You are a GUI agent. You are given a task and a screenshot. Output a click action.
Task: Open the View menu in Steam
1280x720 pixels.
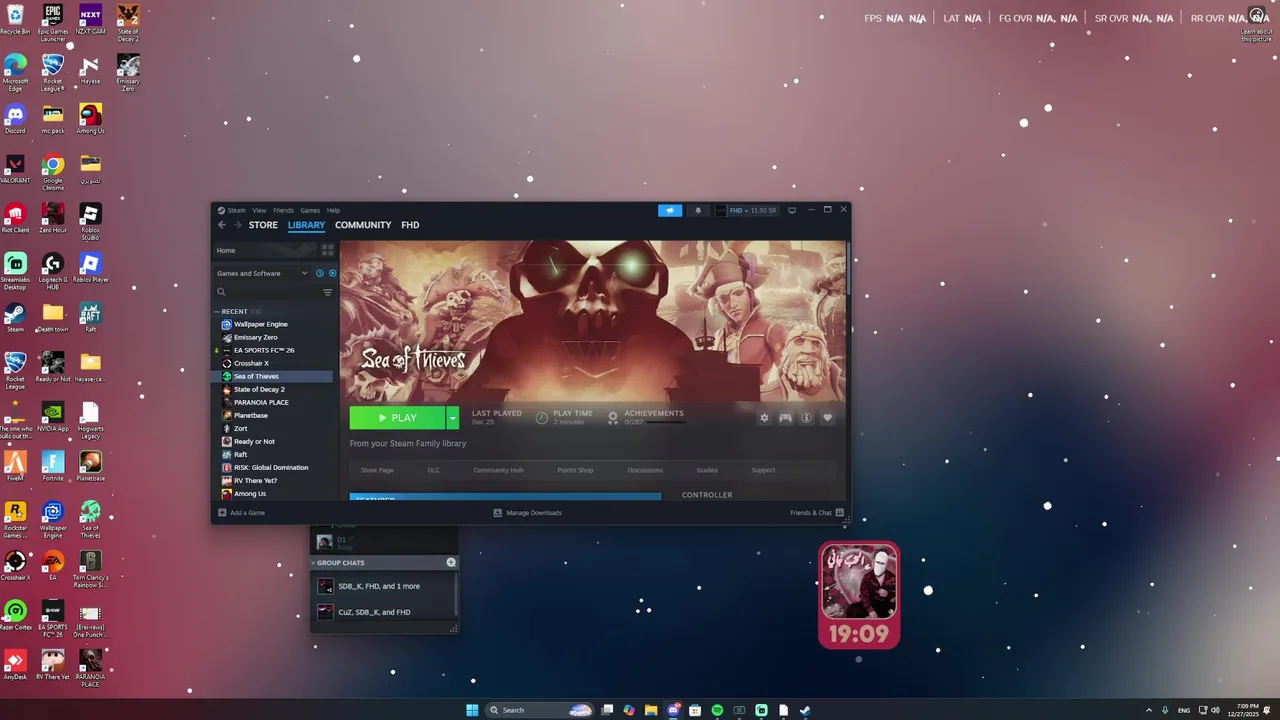[259, 210]
